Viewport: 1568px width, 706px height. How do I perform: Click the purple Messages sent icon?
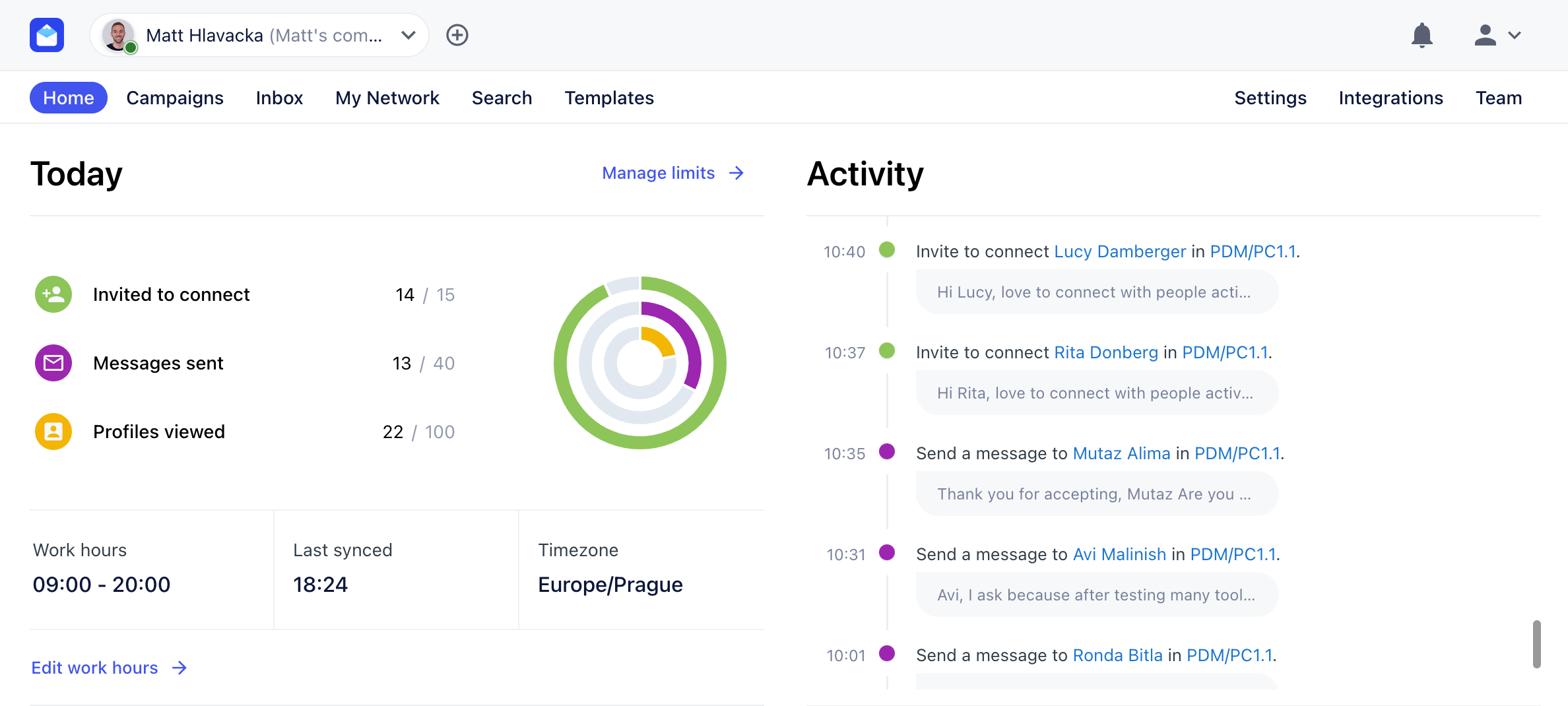53,363
